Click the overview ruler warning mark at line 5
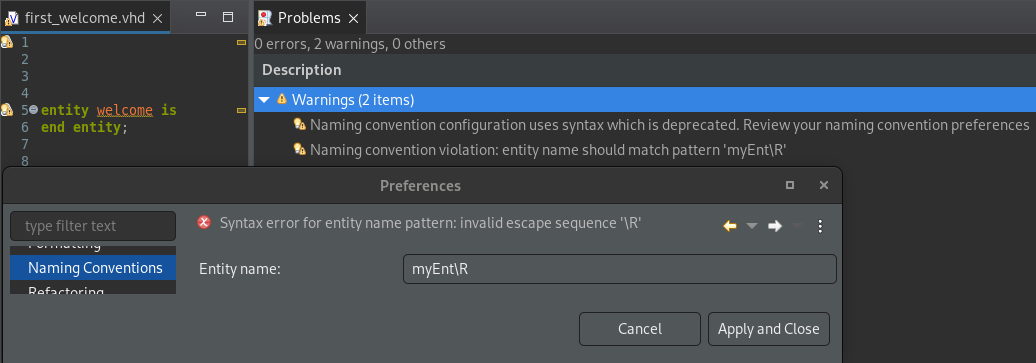The height and width of the screenshot is (363, 1036). 241,110
